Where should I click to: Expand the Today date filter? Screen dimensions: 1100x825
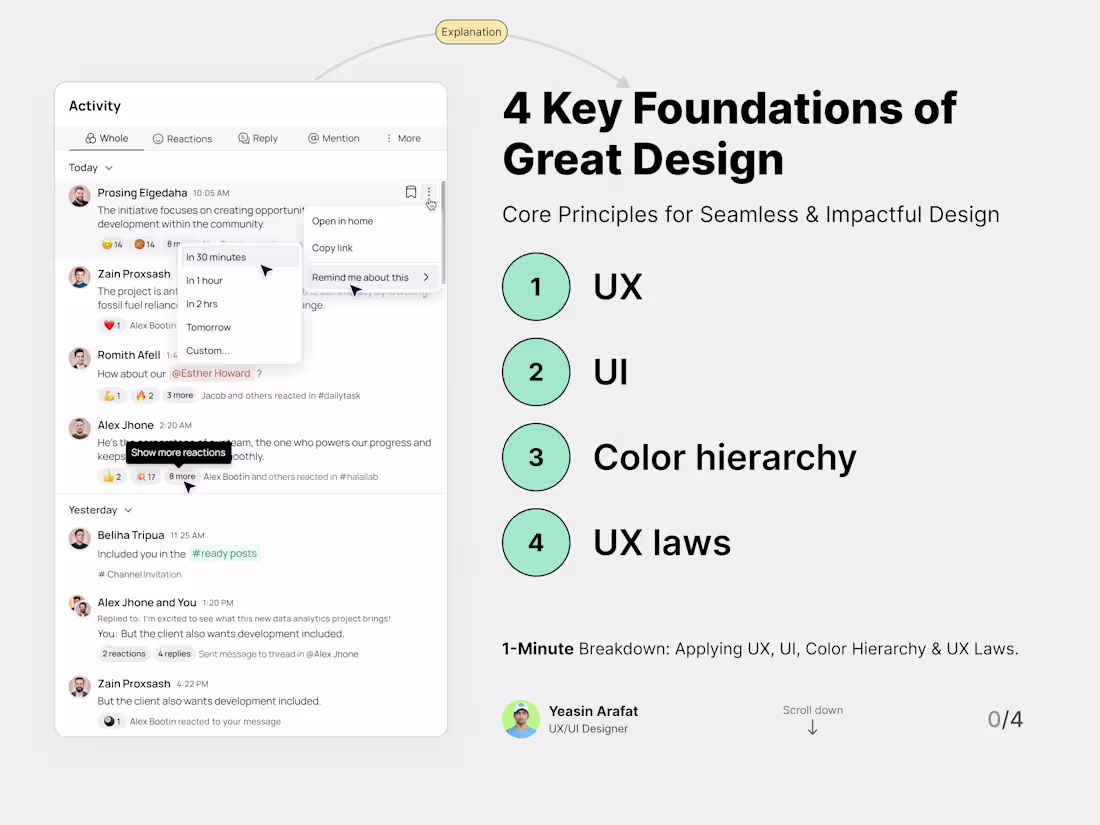89,167
